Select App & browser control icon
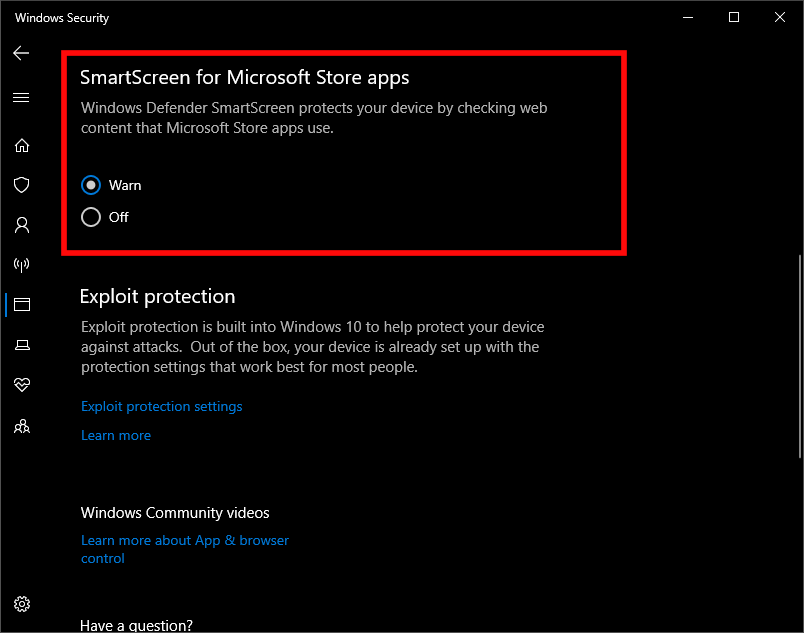The image size is (804, 633). (21, 305)
